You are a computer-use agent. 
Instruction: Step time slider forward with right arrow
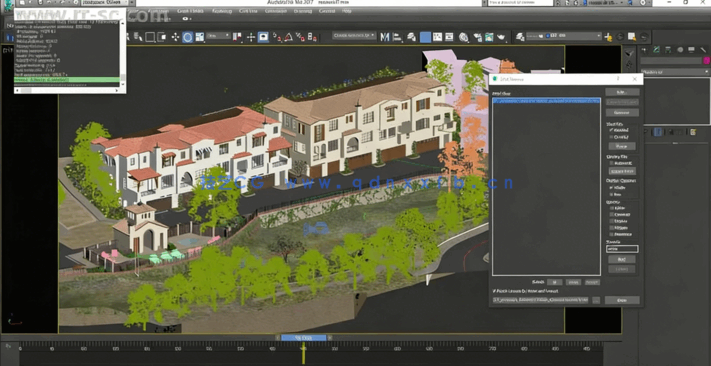330,338
